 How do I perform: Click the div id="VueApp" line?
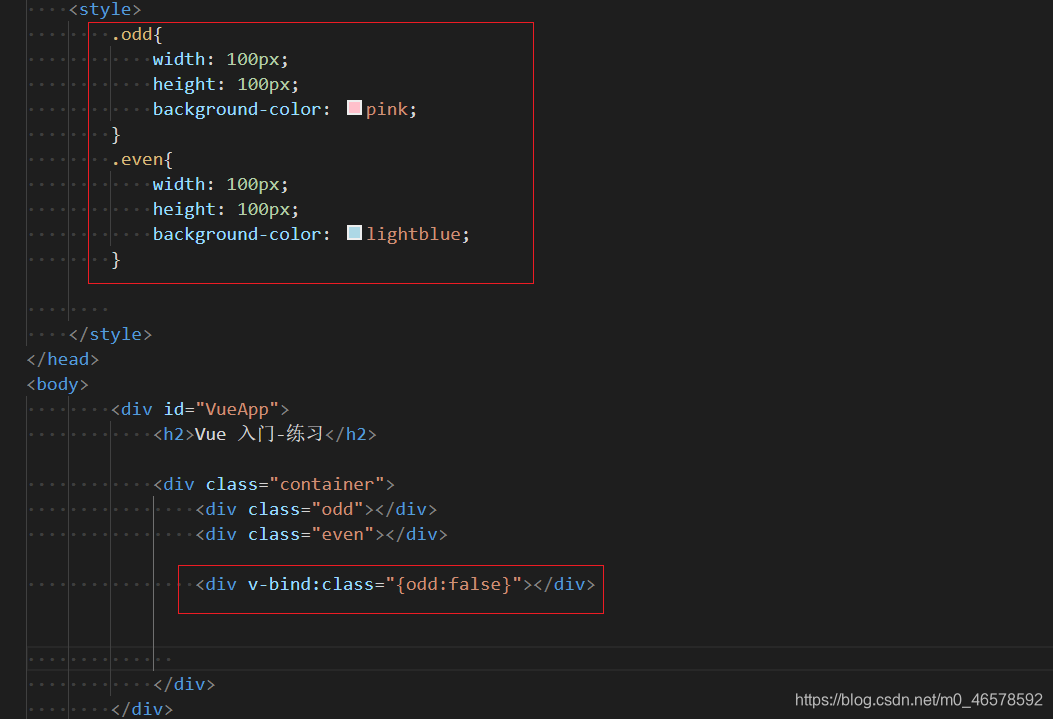(x=200, y=410)
